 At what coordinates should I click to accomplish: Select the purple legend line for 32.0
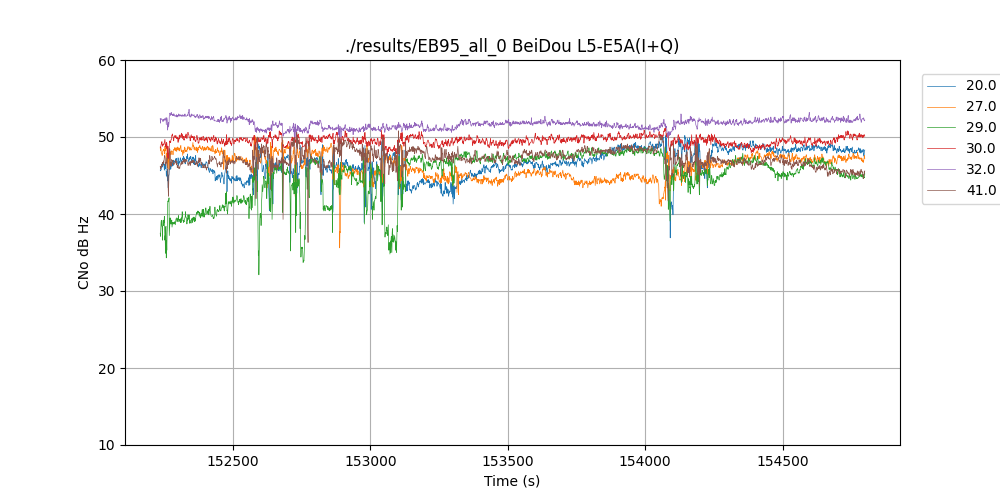point(941,170)
